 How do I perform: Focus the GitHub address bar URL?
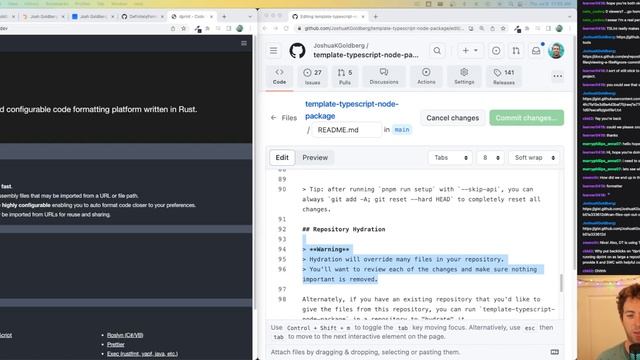tap(384, 29)
